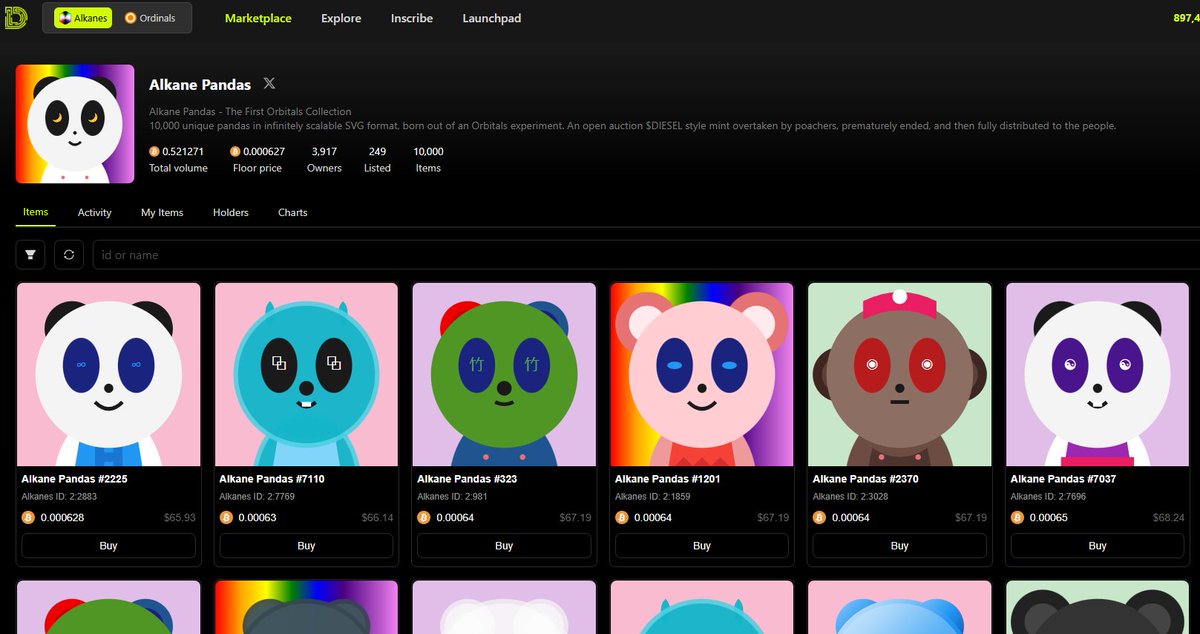Select the Activity tab
The height and width of the screenshot is (634, 1200).
[95, 212]
